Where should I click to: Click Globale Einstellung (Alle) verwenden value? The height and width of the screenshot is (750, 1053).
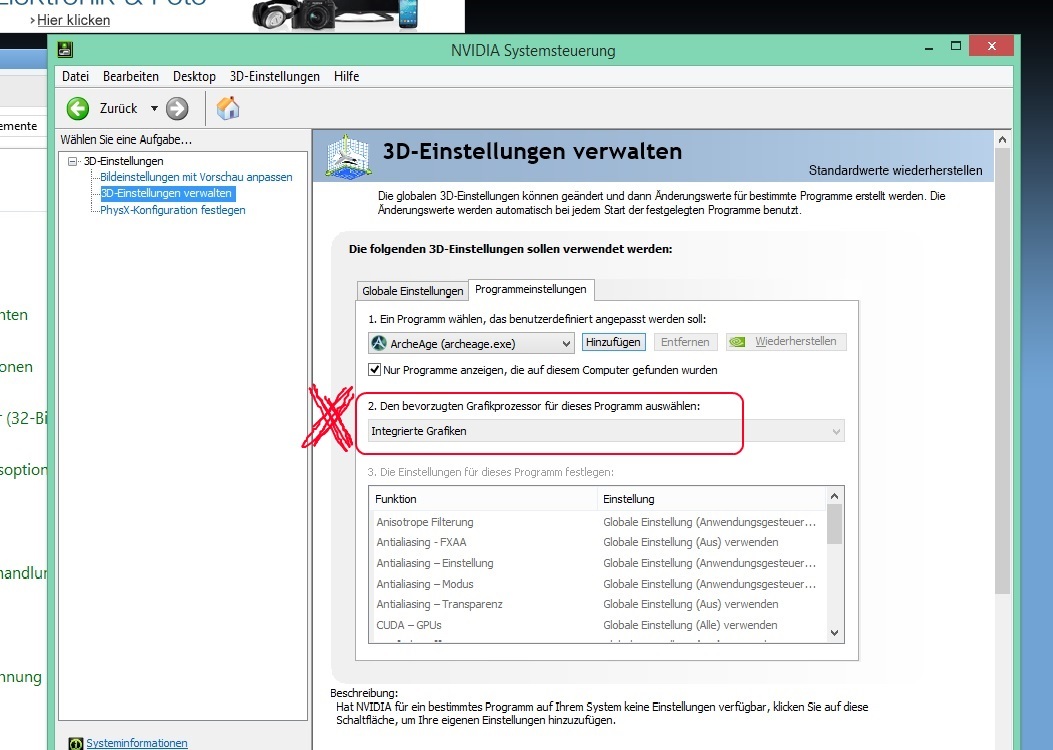click(x=690, y=624)
